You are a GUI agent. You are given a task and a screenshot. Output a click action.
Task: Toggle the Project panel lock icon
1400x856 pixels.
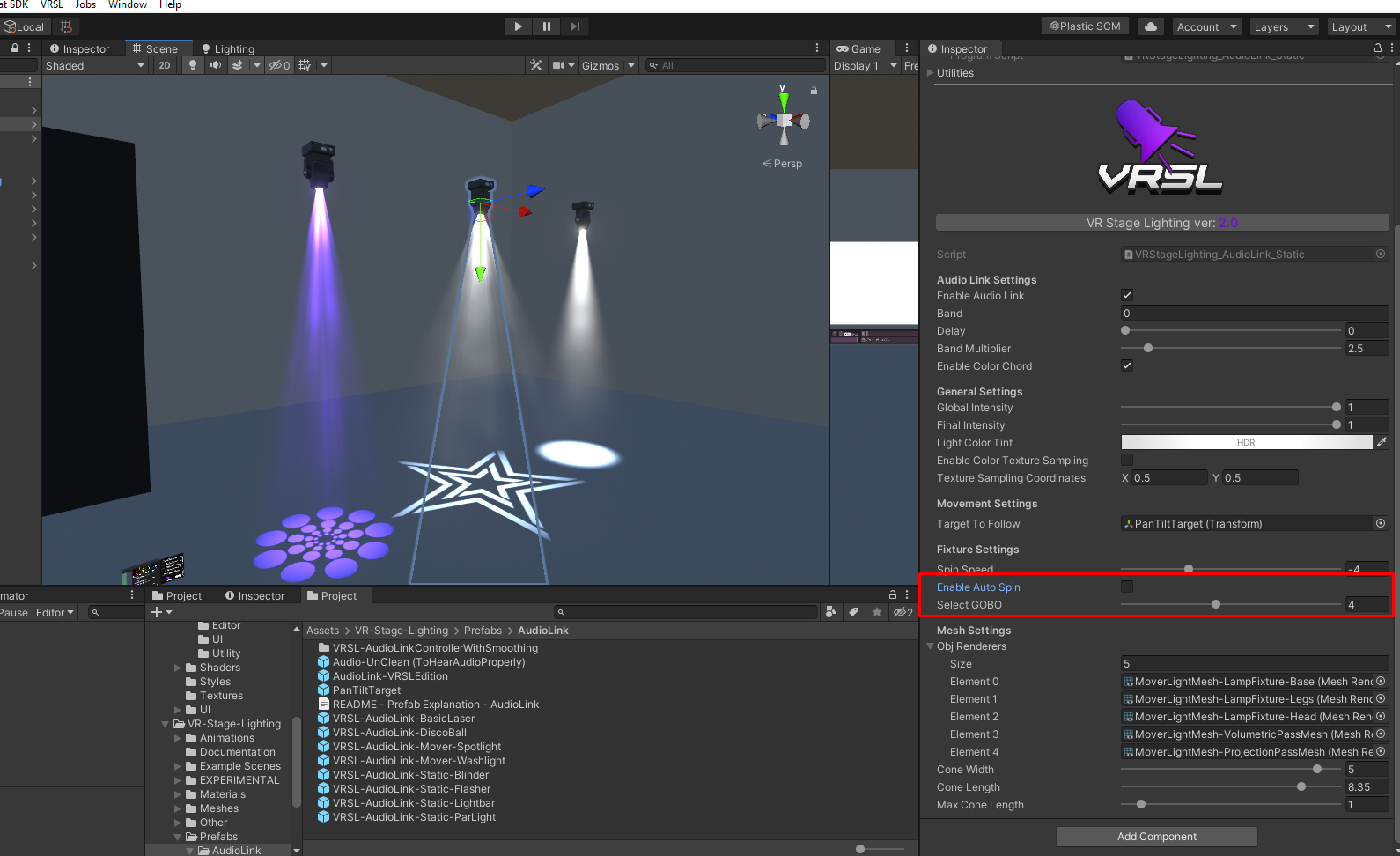893,595
